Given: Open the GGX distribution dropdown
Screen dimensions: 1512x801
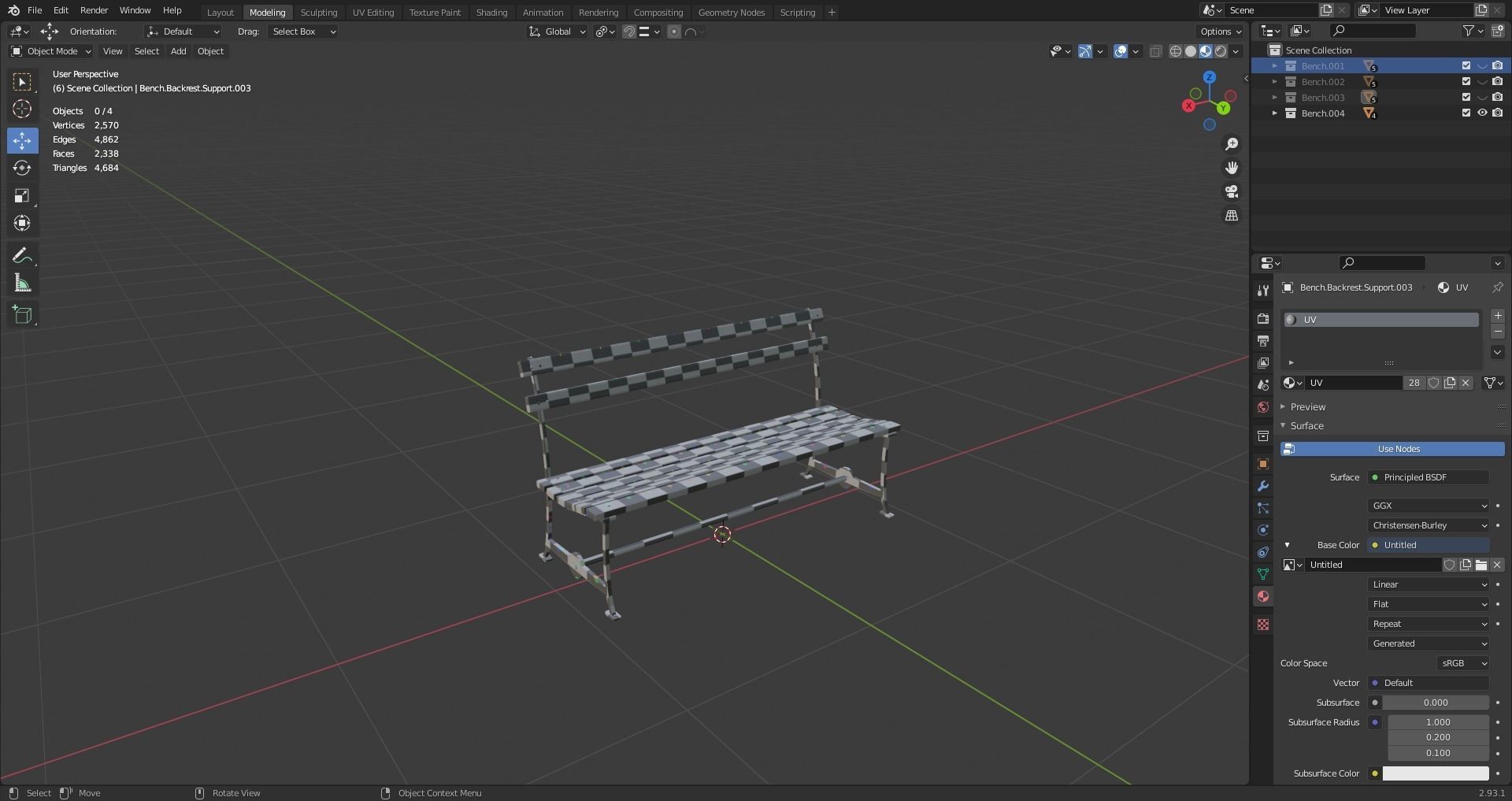Looking at the screenshot, I should click(x=1427, y=506).
